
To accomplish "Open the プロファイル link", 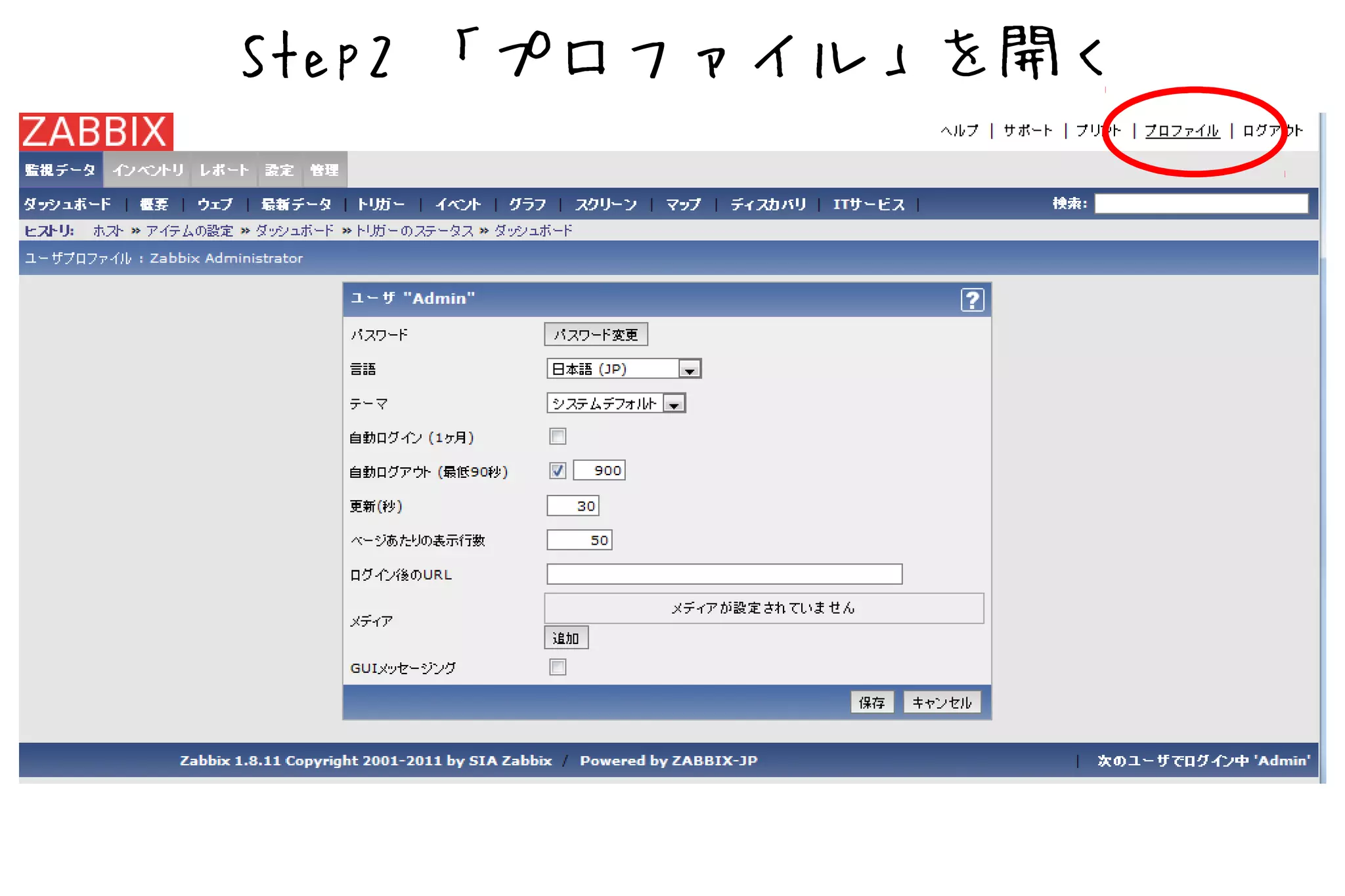I will click(x=1182, y=131).
